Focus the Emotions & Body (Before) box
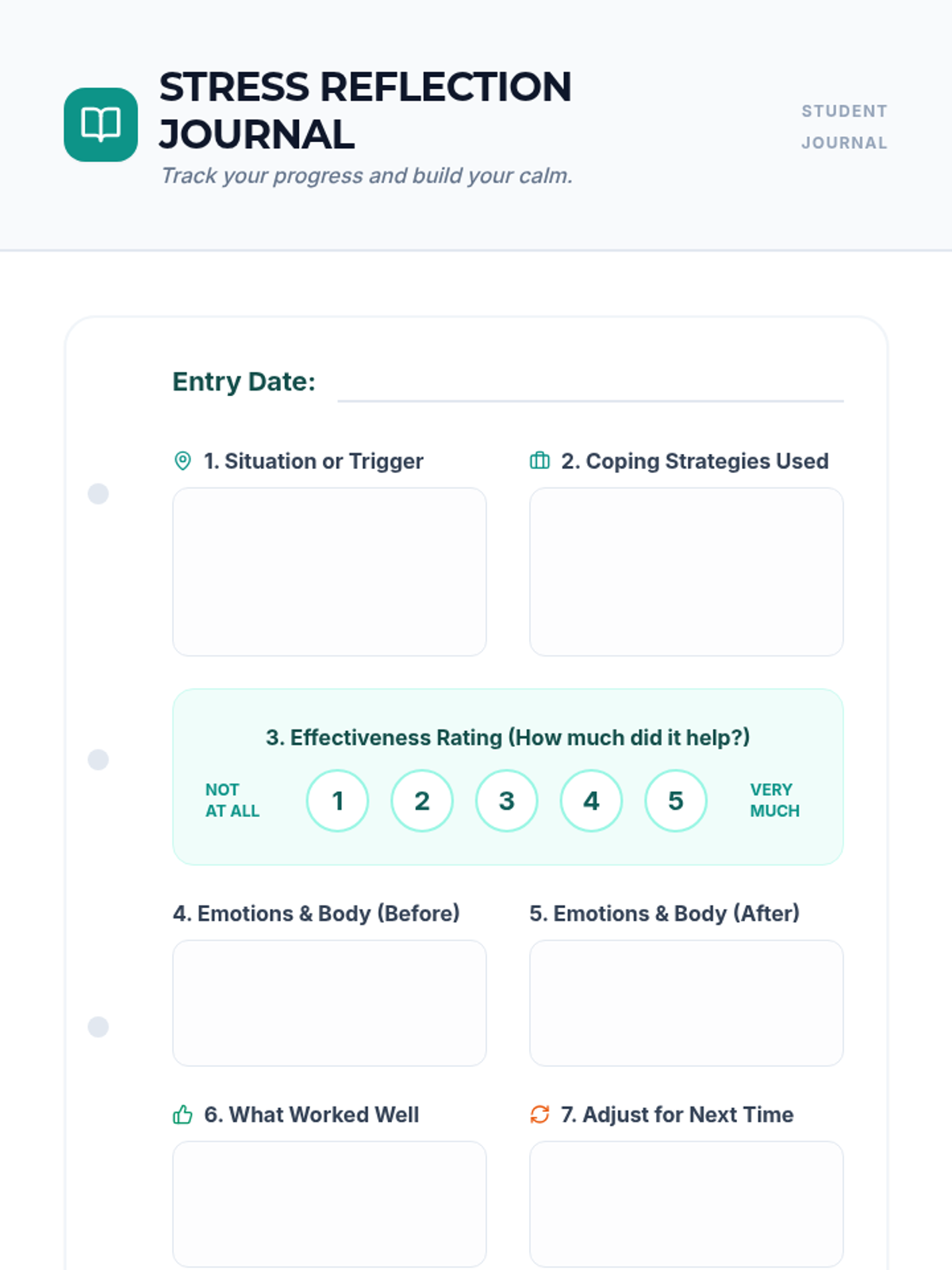 [329, 1003]
